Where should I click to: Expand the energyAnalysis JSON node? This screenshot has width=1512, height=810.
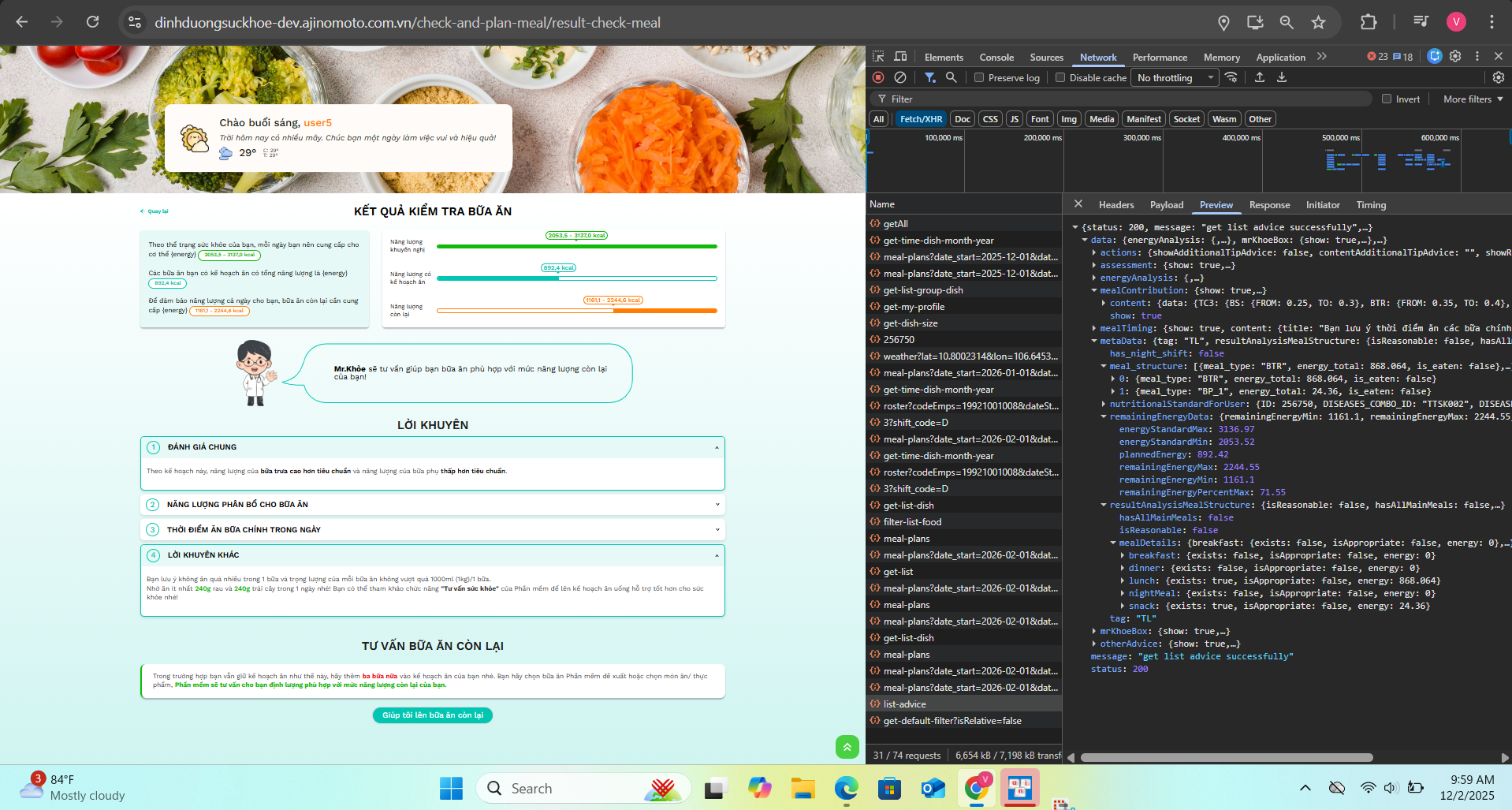1094,278
